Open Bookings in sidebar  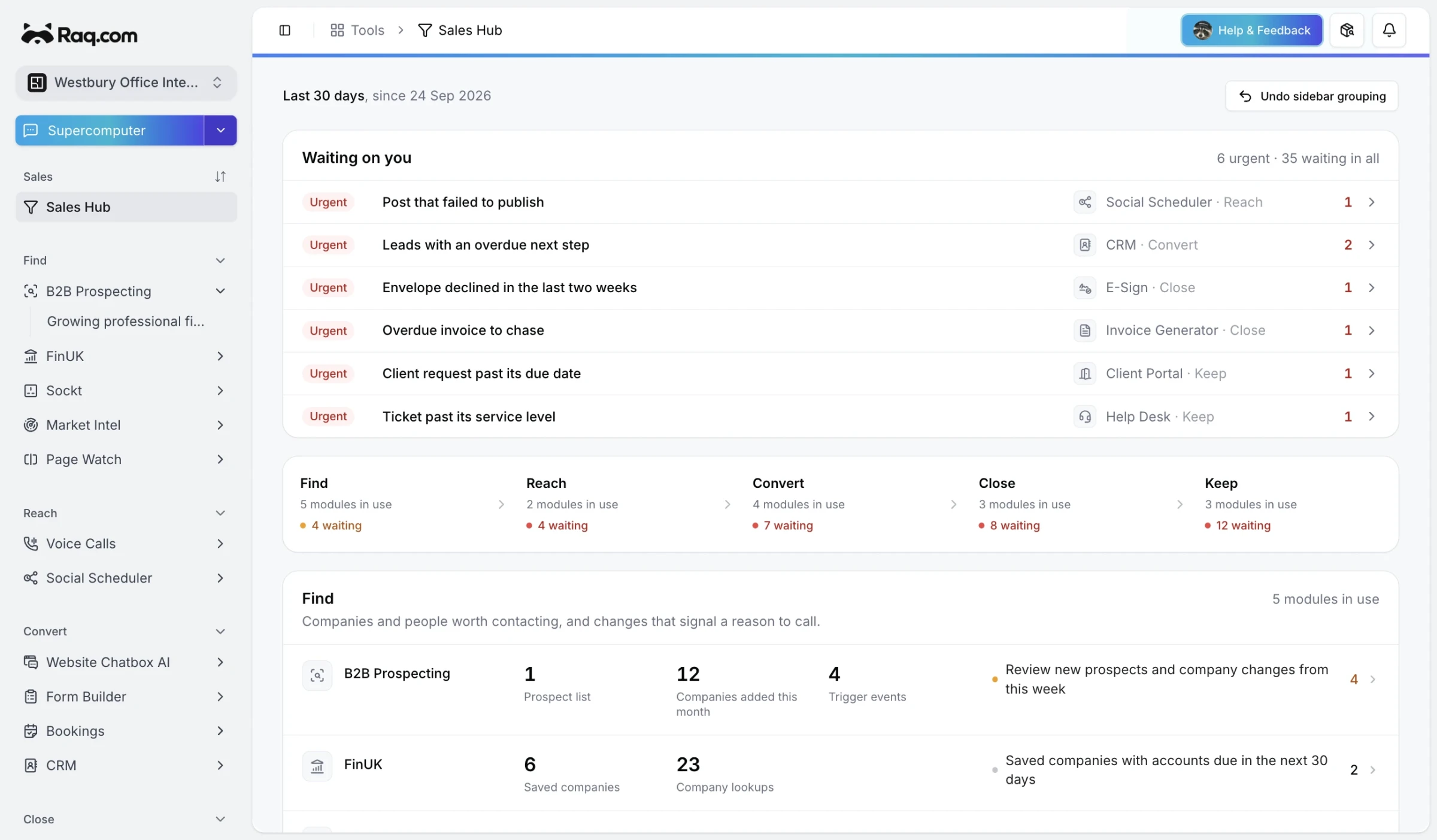click(x=126, y=731)
